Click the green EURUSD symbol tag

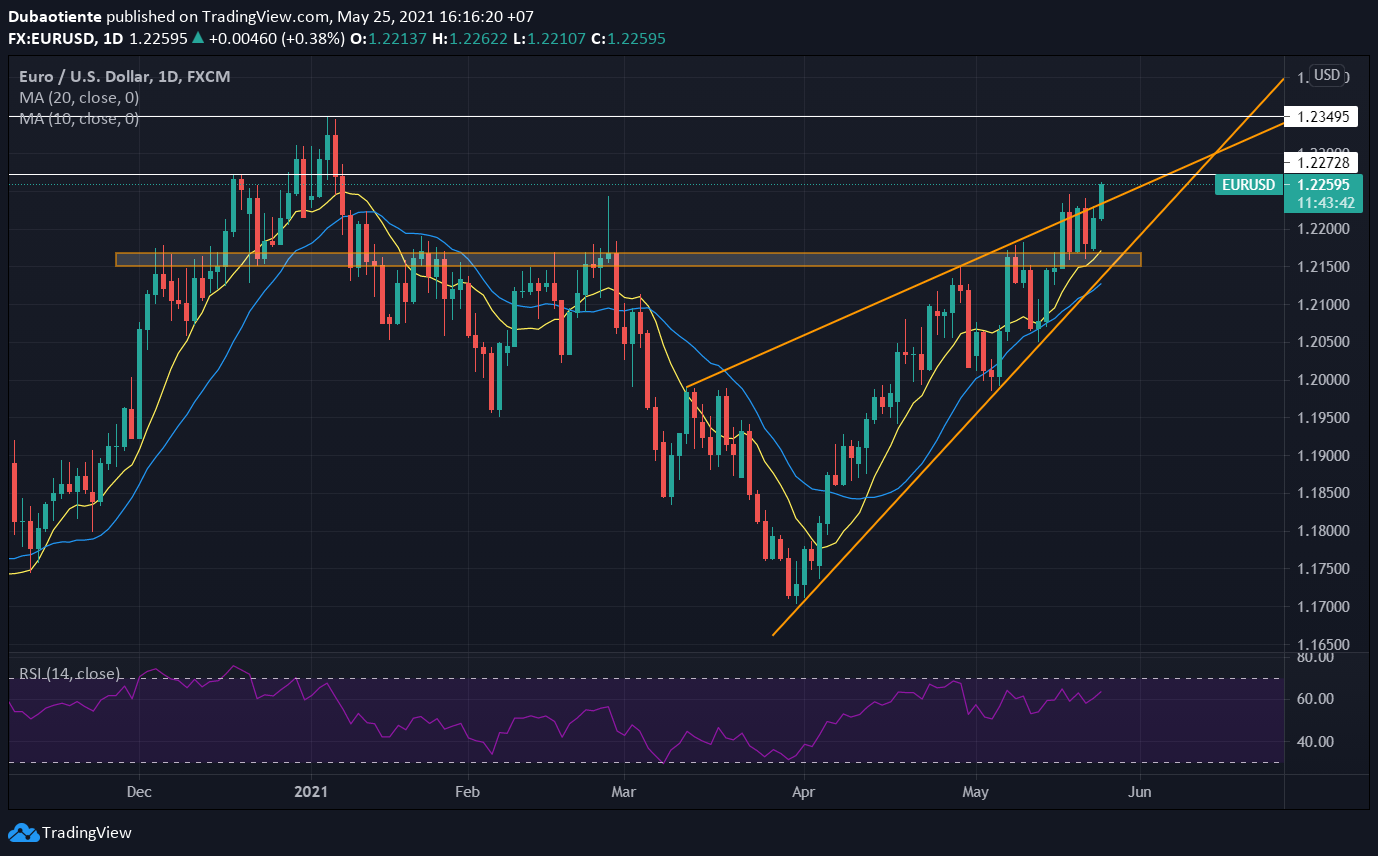tap(1249, 185)
